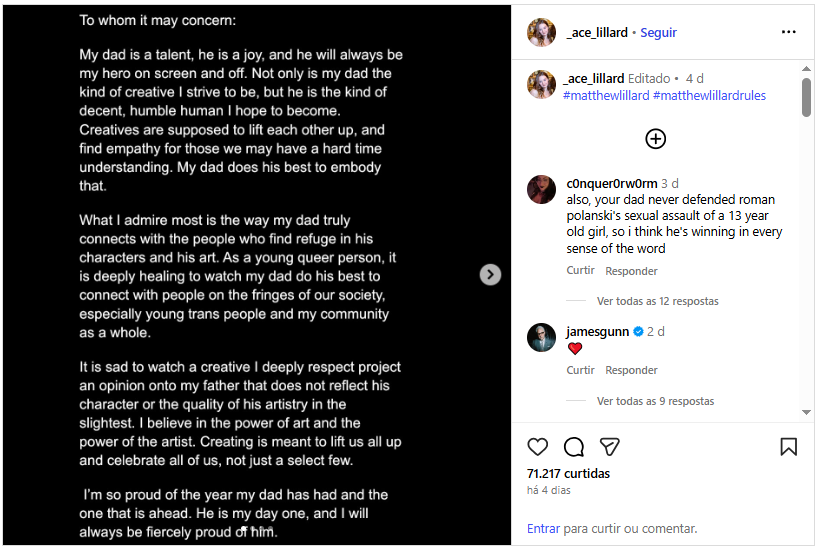The width and height of the screenshot is (820, 550).
Task: Open the three-dot more options menu
Action: [x=788, y=32]
